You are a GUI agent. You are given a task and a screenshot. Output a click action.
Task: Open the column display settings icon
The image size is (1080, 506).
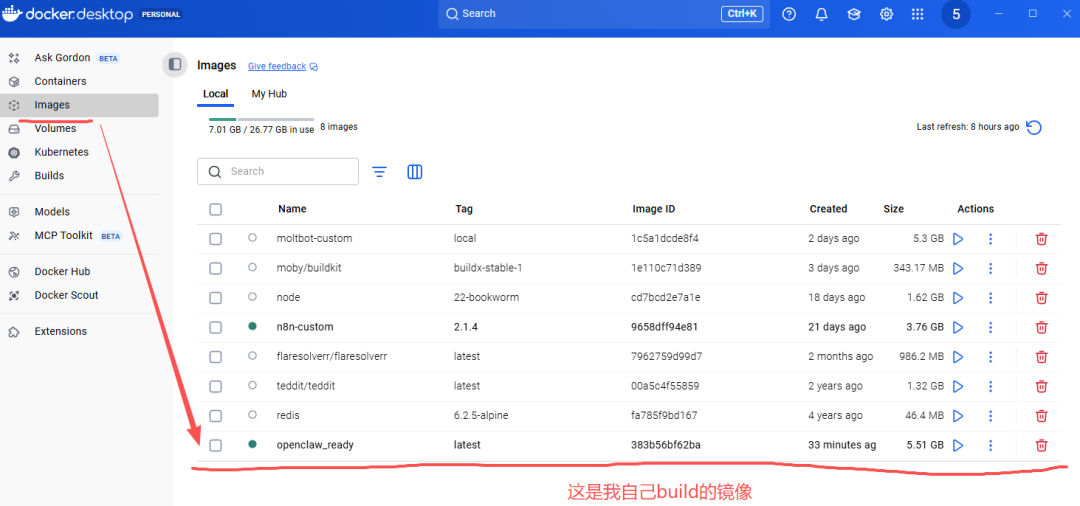point(415,172)
